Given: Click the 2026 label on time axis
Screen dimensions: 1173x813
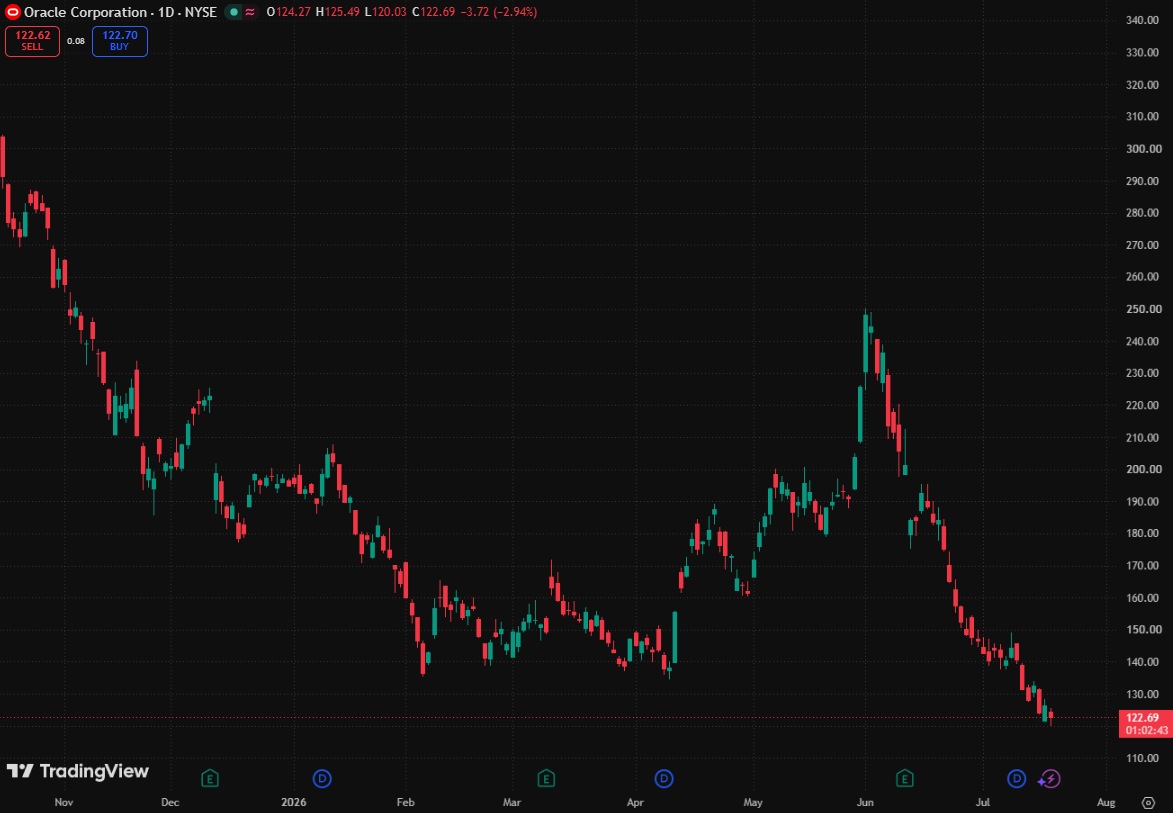Looking at the screenshot, I should coord(294,803).
